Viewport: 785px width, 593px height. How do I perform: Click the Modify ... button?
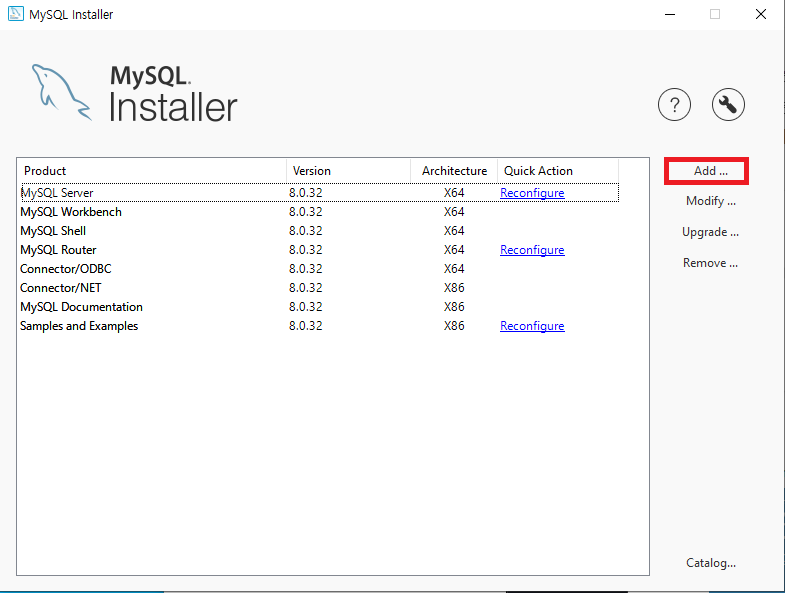[710, 201]
